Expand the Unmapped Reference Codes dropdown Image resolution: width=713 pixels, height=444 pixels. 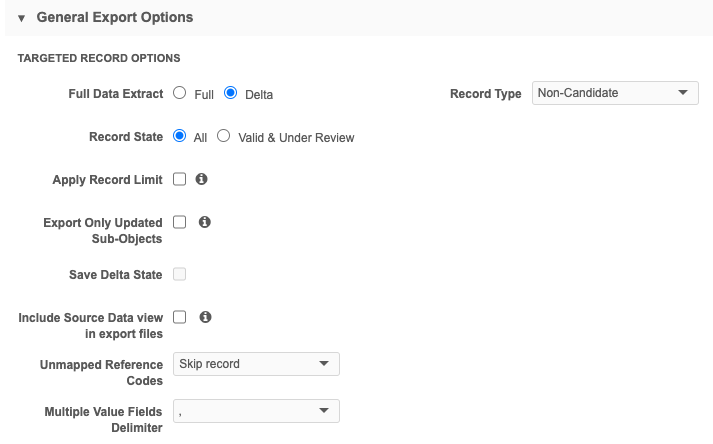(256, 364)
